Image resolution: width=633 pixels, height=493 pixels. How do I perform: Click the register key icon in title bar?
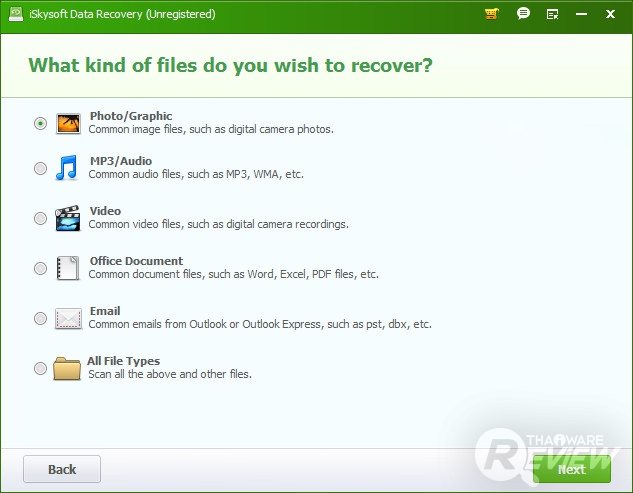pyautogui.click(x=552, y=15)
